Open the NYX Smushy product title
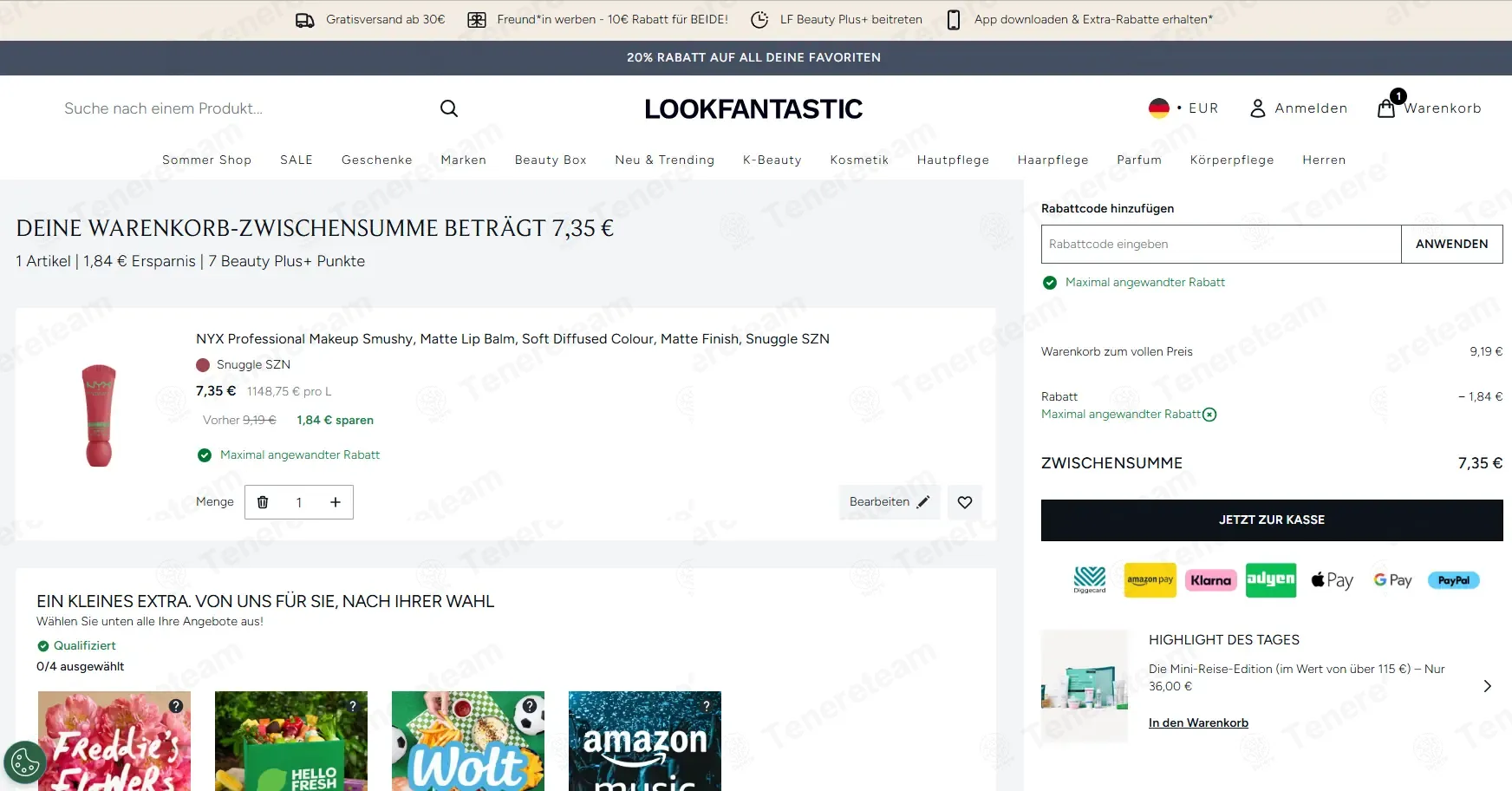Screen dimensions: 1512x791 point(512,339)
